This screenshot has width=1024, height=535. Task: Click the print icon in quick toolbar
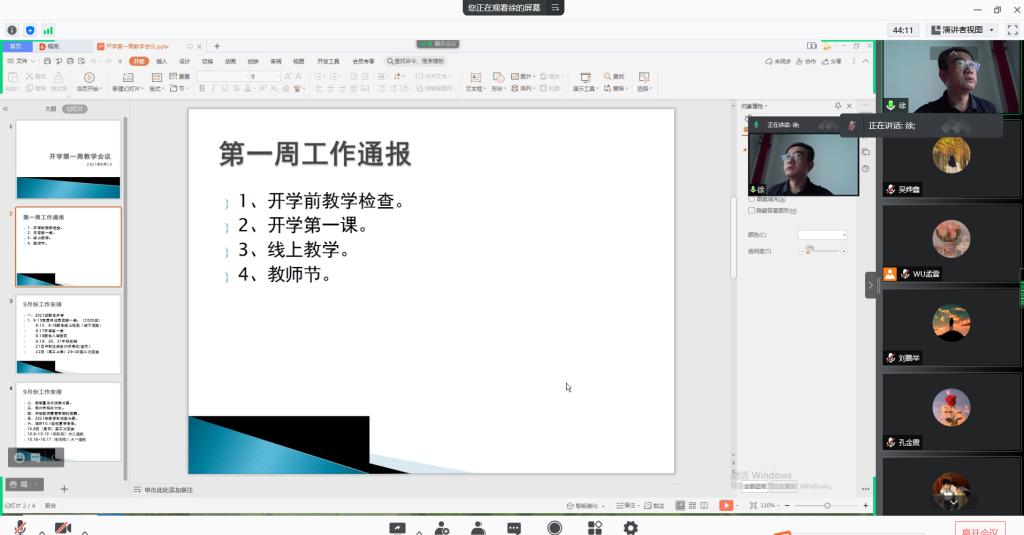click(x=70, y=61)
